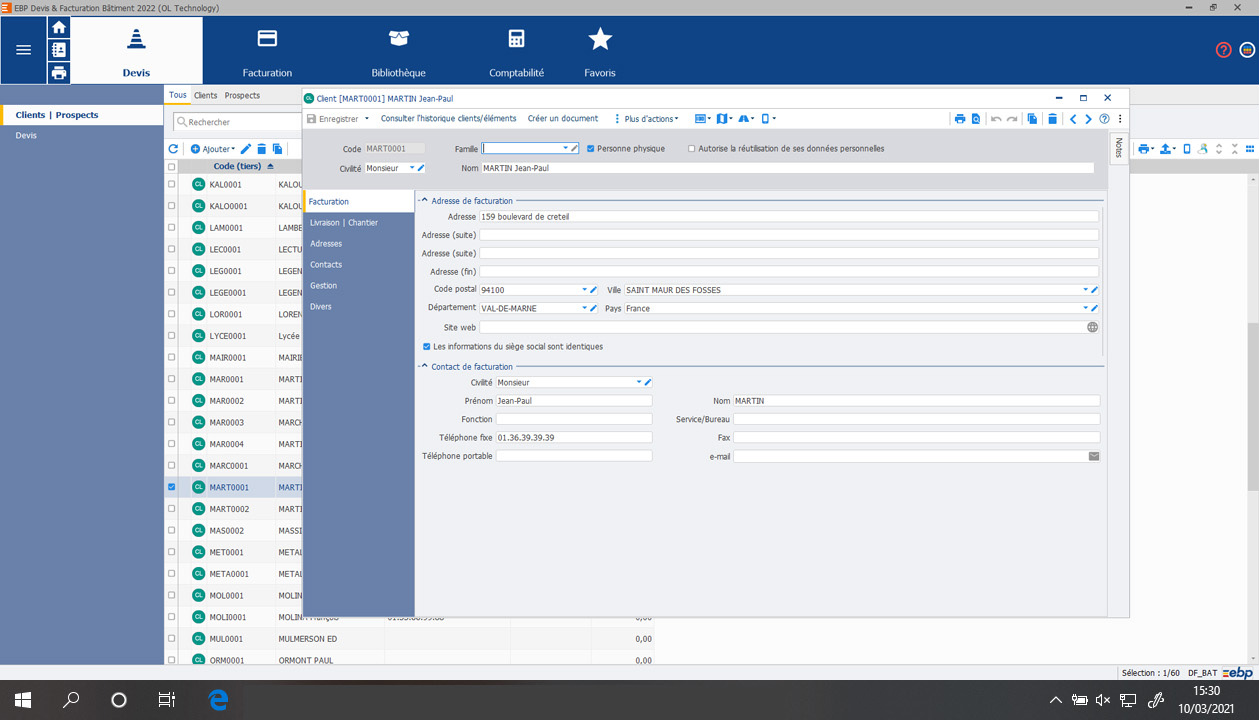Switch to the Prospects tab
The height and width of the screenshot is (720, 1259).
[242, 96]
